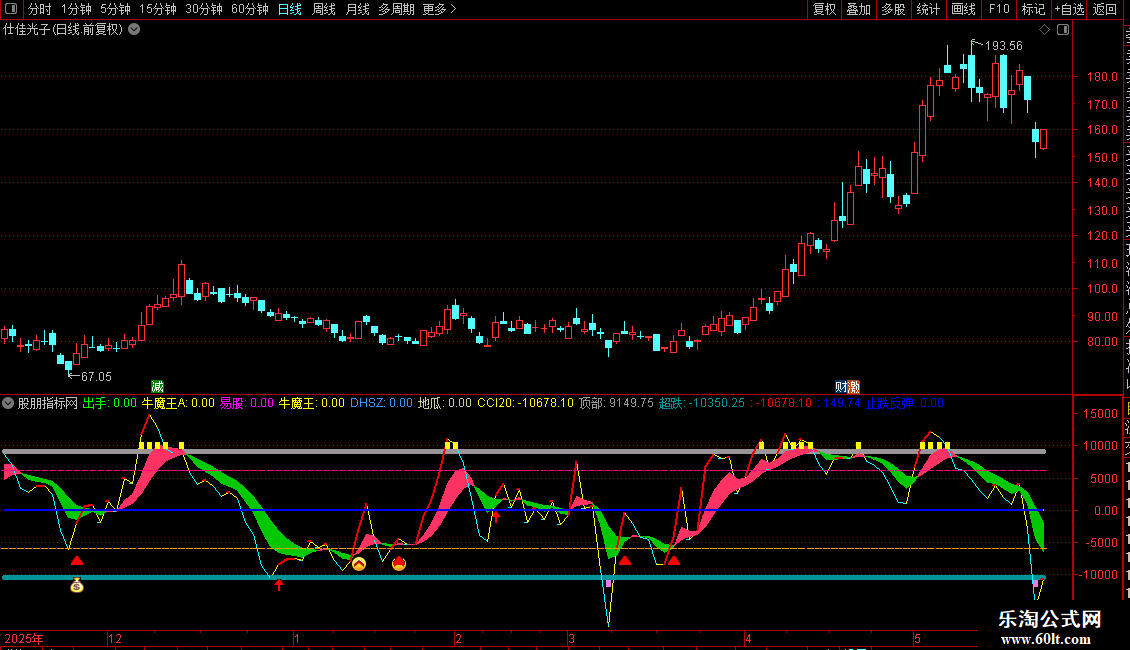Click the 止跌反弹: 0.00 value

(x=904, y=404)
